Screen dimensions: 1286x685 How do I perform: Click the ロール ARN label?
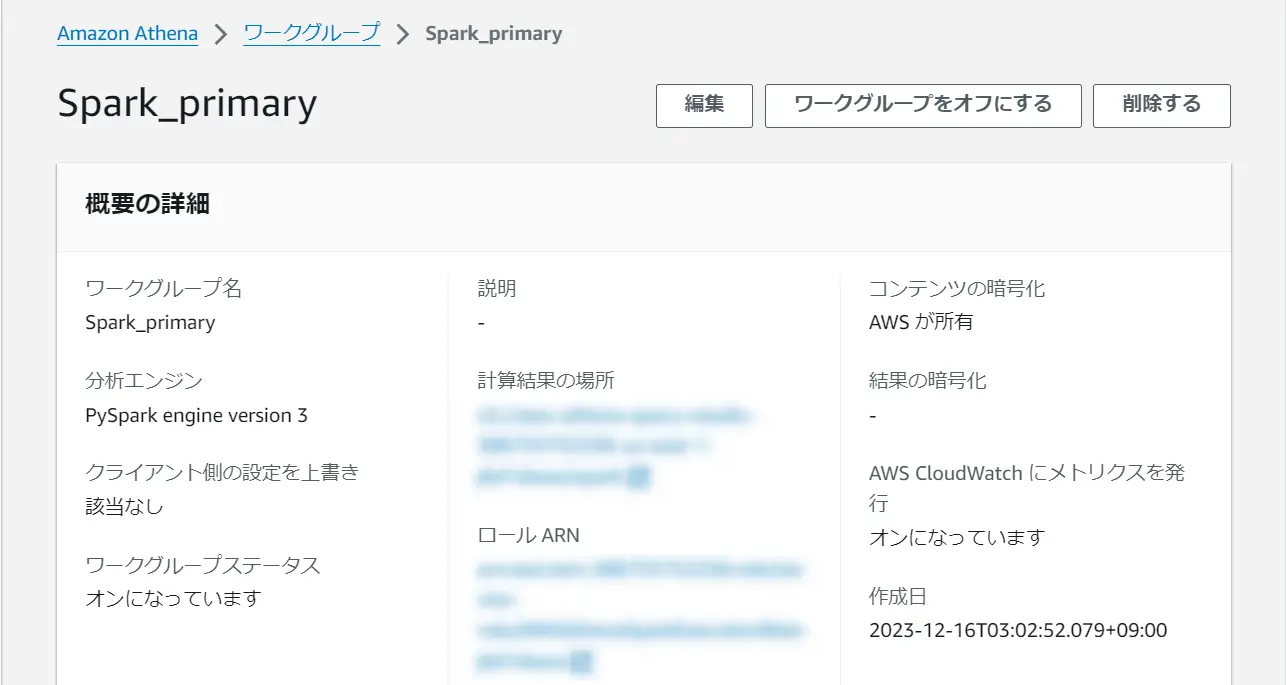[x=529, y=536]
